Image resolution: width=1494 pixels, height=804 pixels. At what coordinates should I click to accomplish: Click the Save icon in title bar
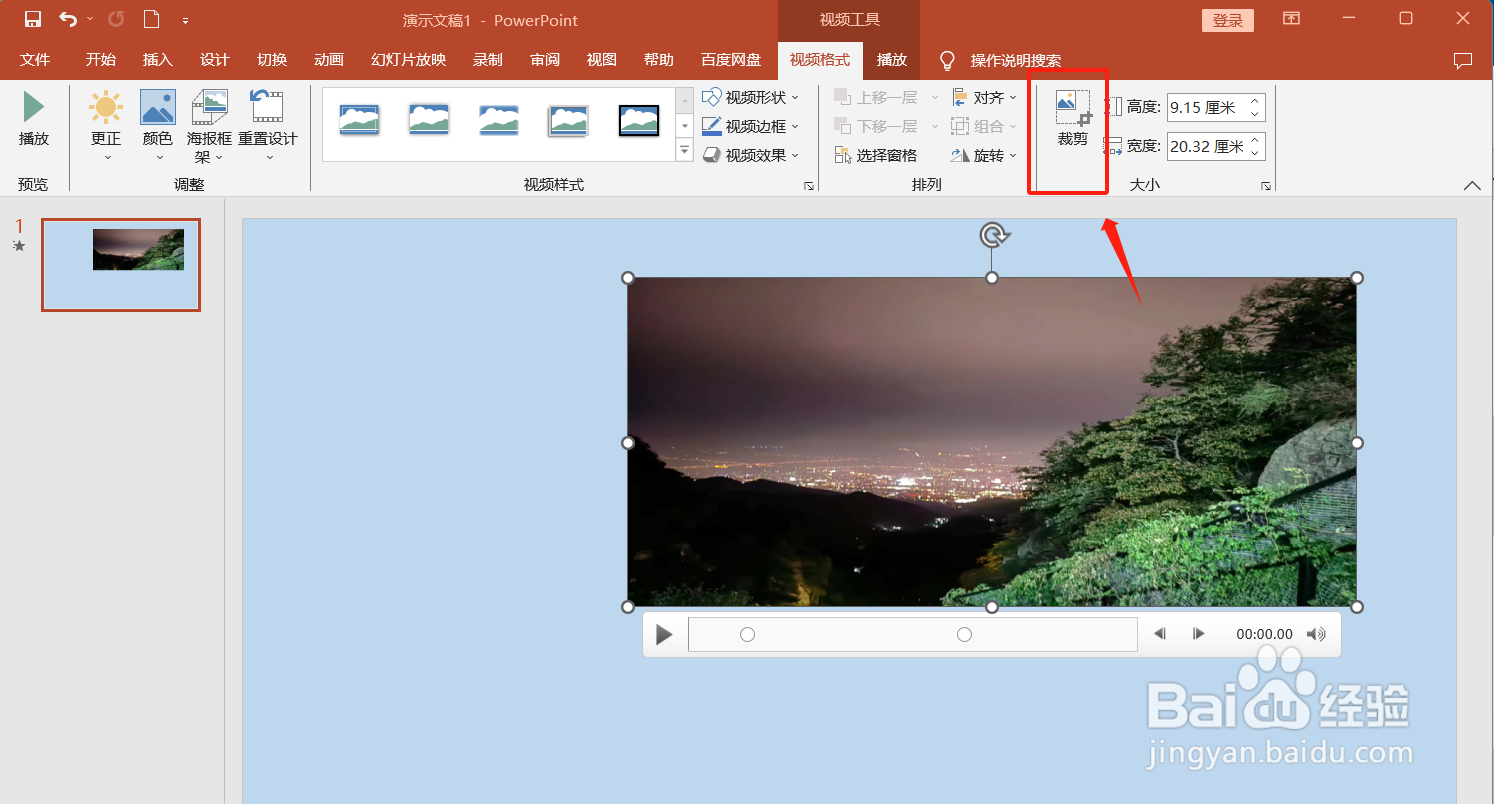point(33,19)
